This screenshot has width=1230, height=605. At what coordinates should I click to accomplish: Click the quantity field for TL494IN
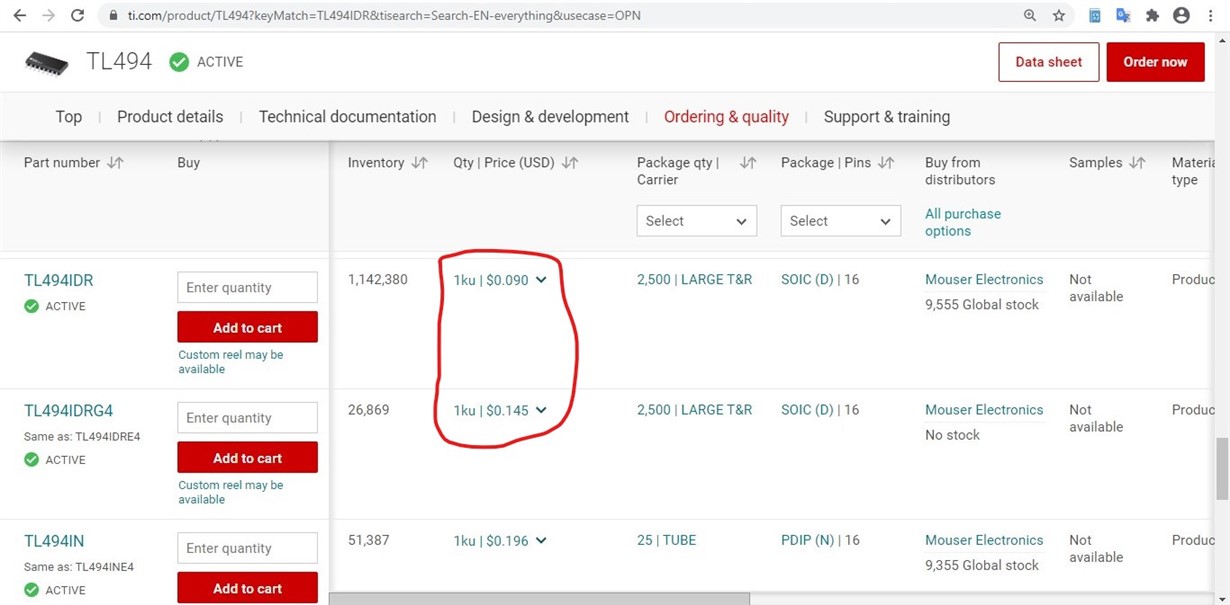pos(247,548)
